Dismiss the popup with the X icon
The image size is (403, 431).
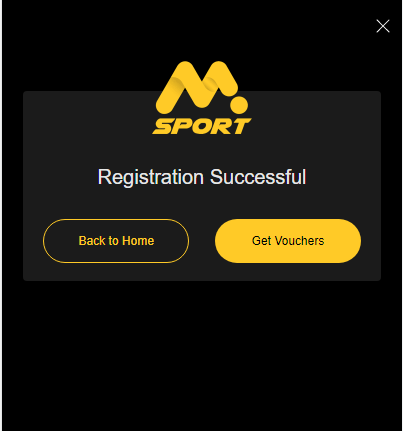tap(383, 26)
